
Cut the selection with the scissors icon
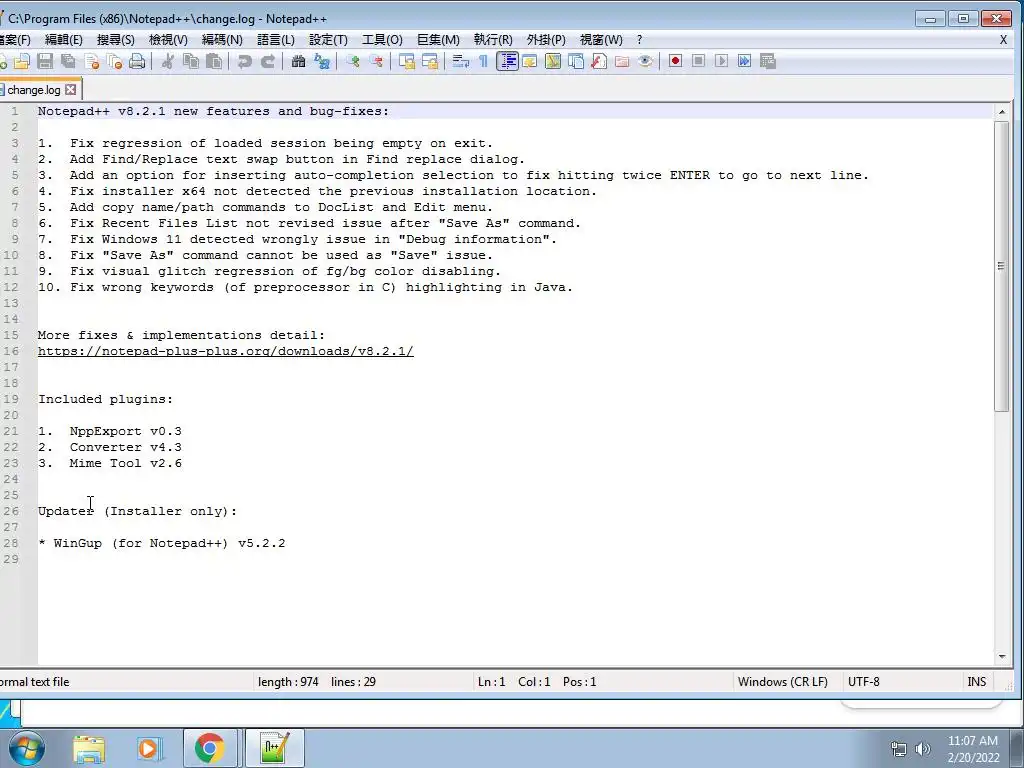coord(168,61)
